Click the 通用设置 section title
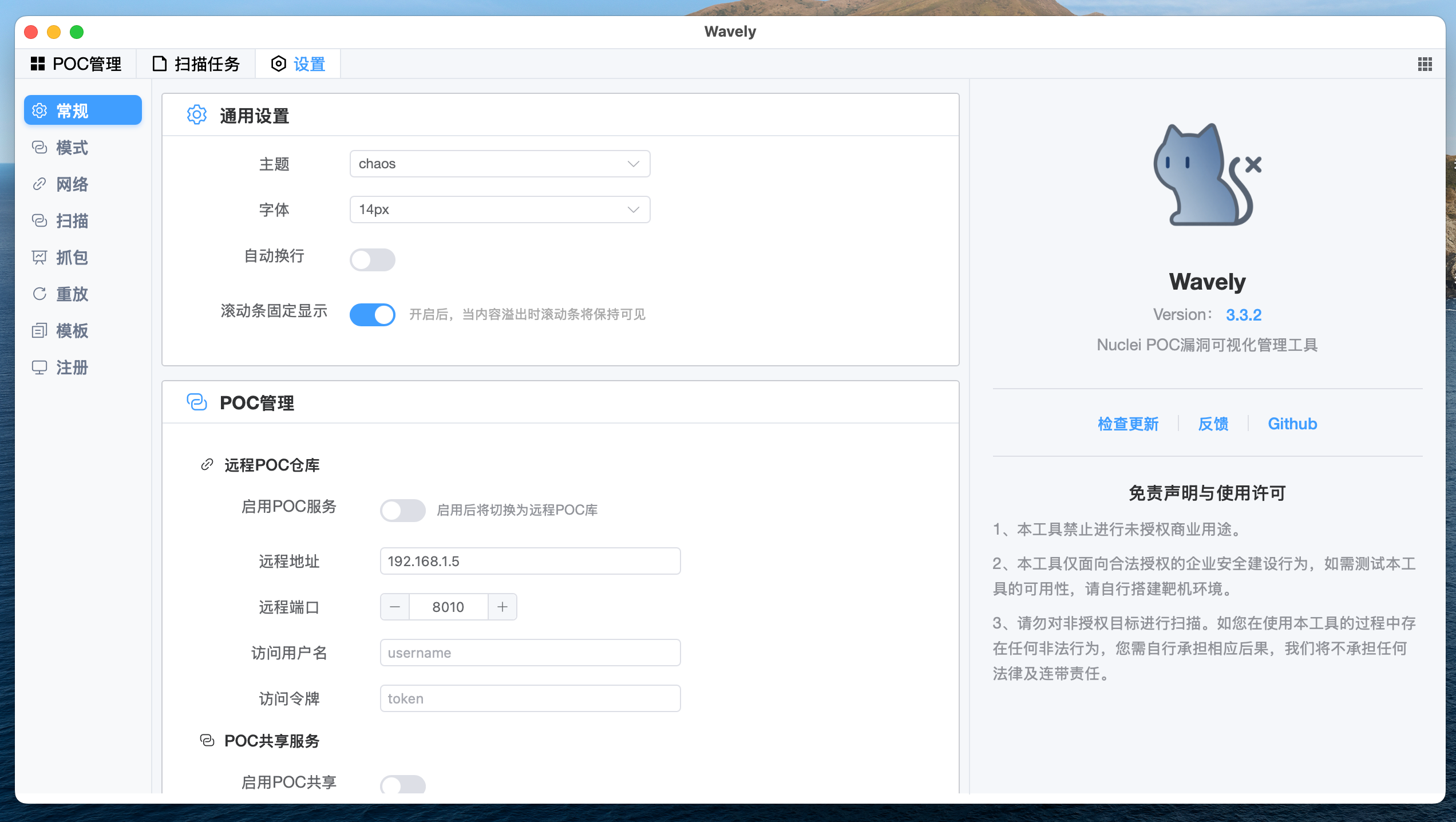This screenshot has height=822, width=1456. [x=255, y=116]
